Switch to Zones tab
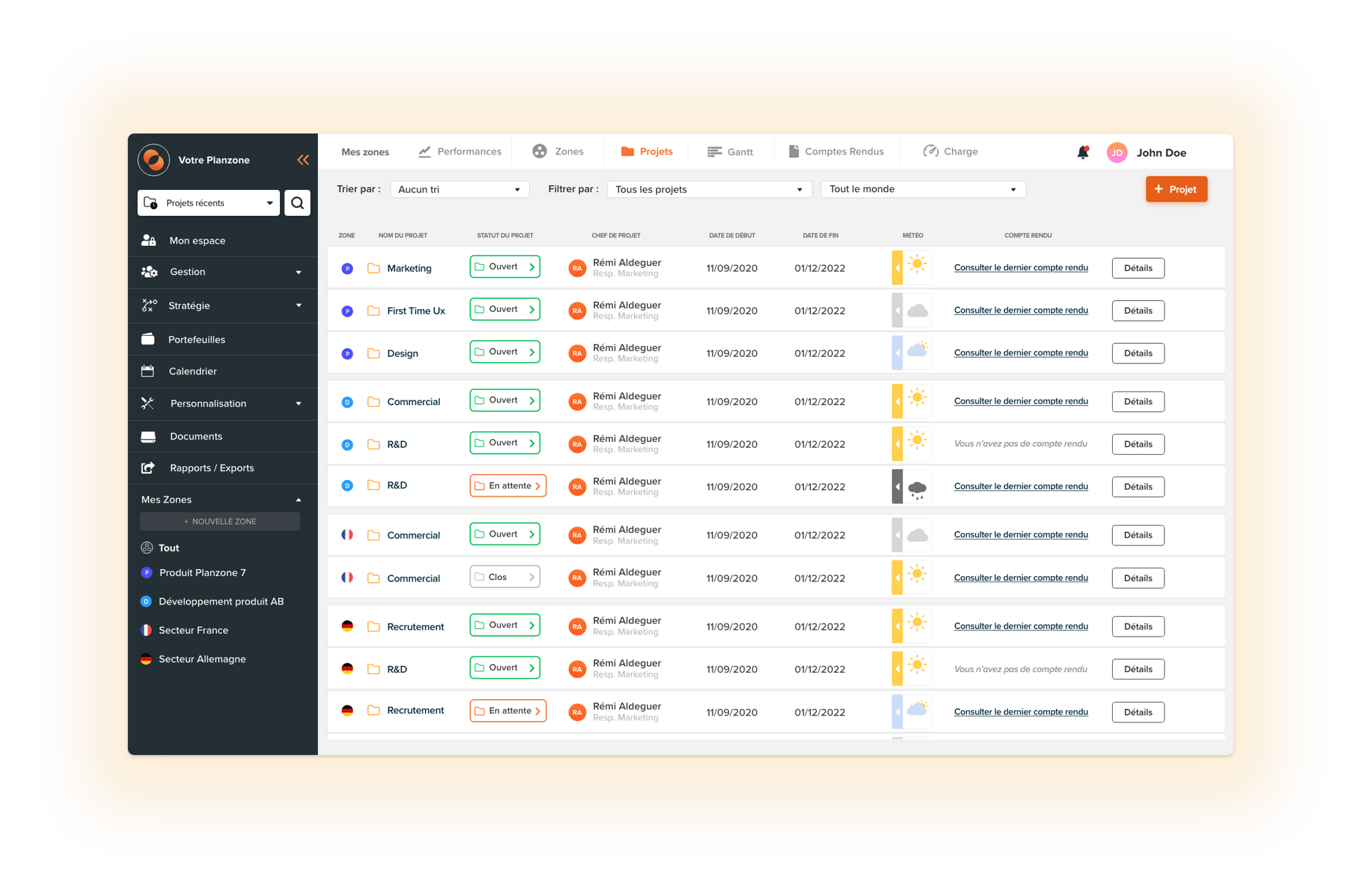Image resolution: width=1362 pixels, height=896 pixels. 558,151
